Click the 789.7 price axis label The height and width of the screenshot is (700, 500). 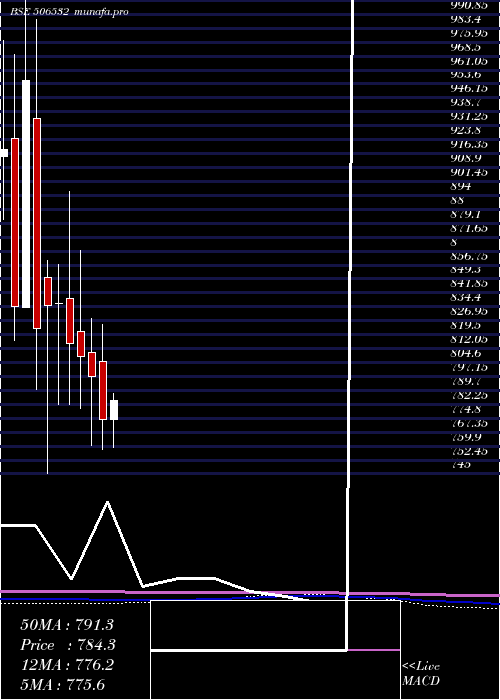coord(468,381)
